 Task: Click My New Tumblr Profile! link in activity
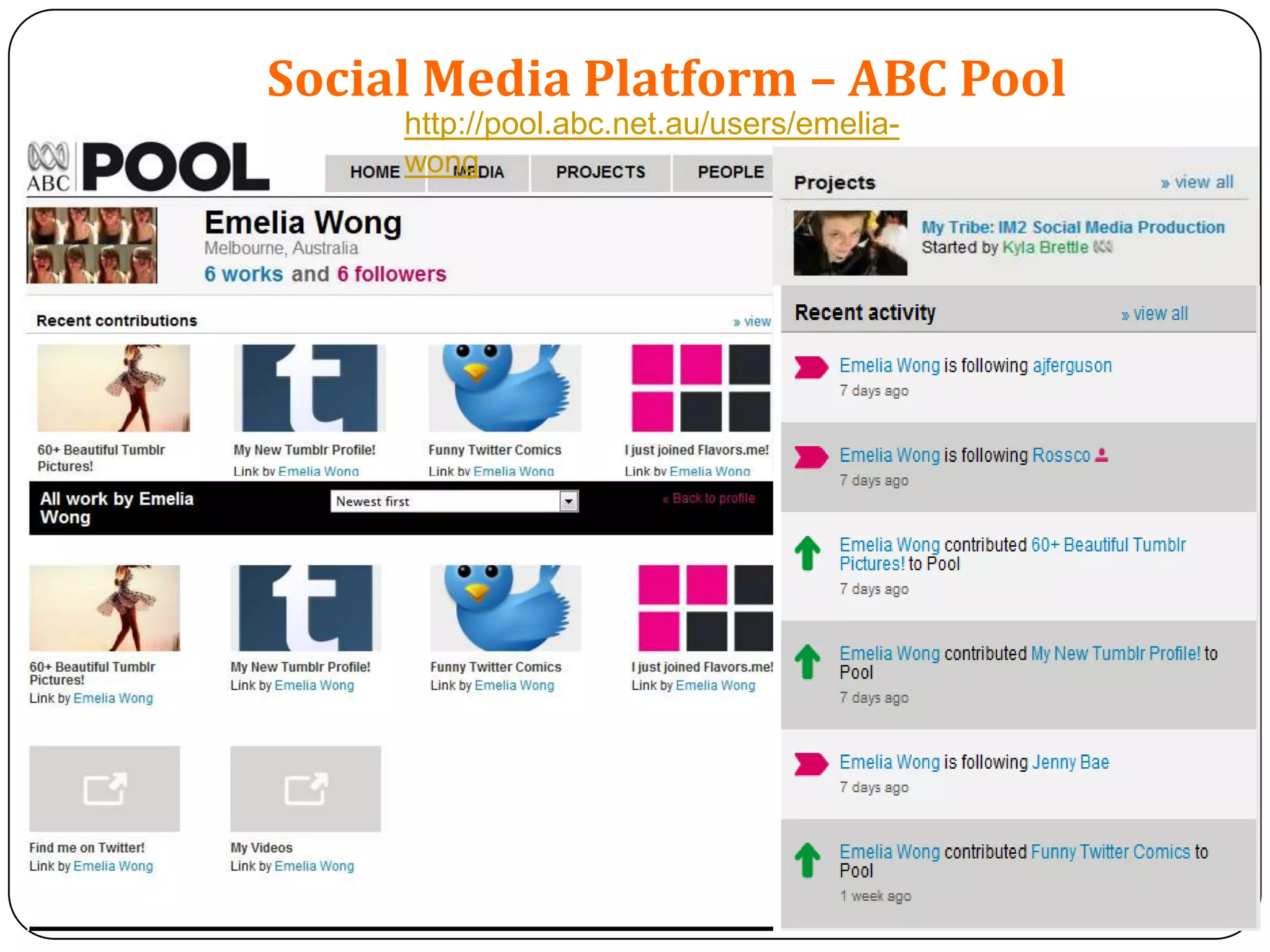tap(1116, 653)
